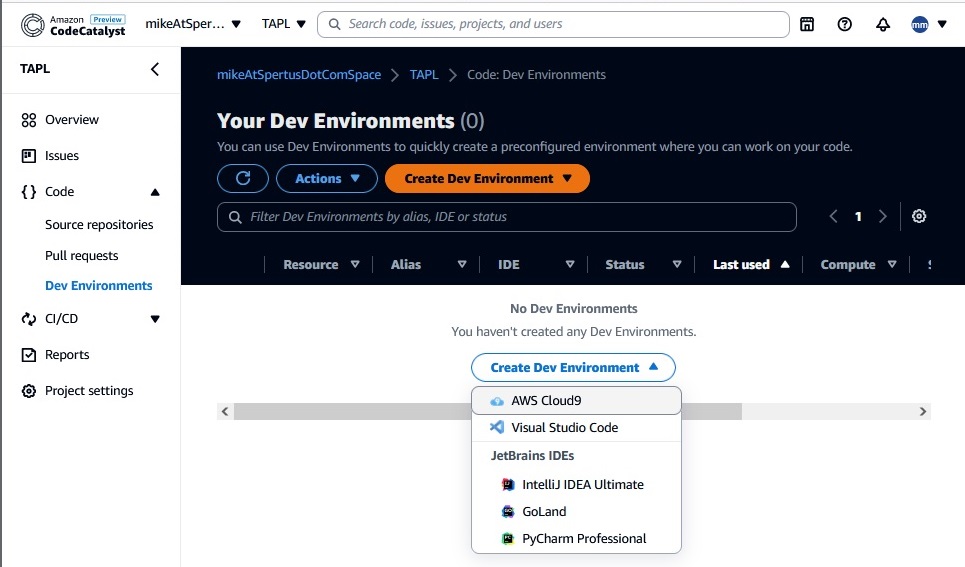Image resolution: width=965 pixels, height=567 pixels.
Task: Click the GoLand icon
Action: point(508,512)
